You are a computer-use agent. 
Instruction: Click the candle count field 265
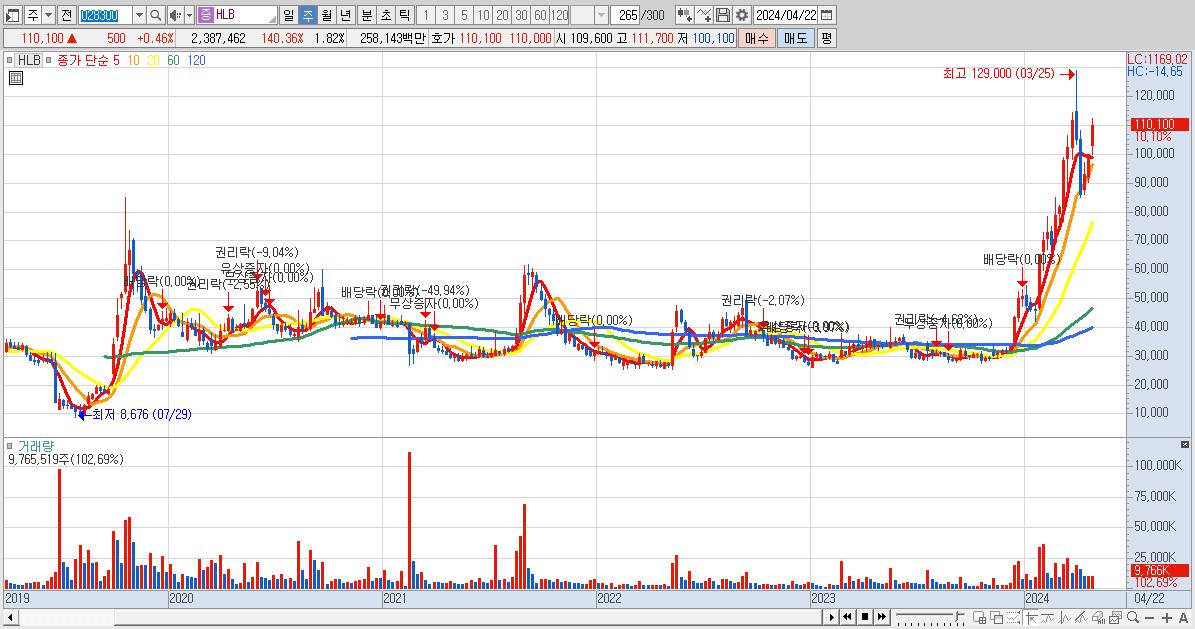(x=627, y=15)
